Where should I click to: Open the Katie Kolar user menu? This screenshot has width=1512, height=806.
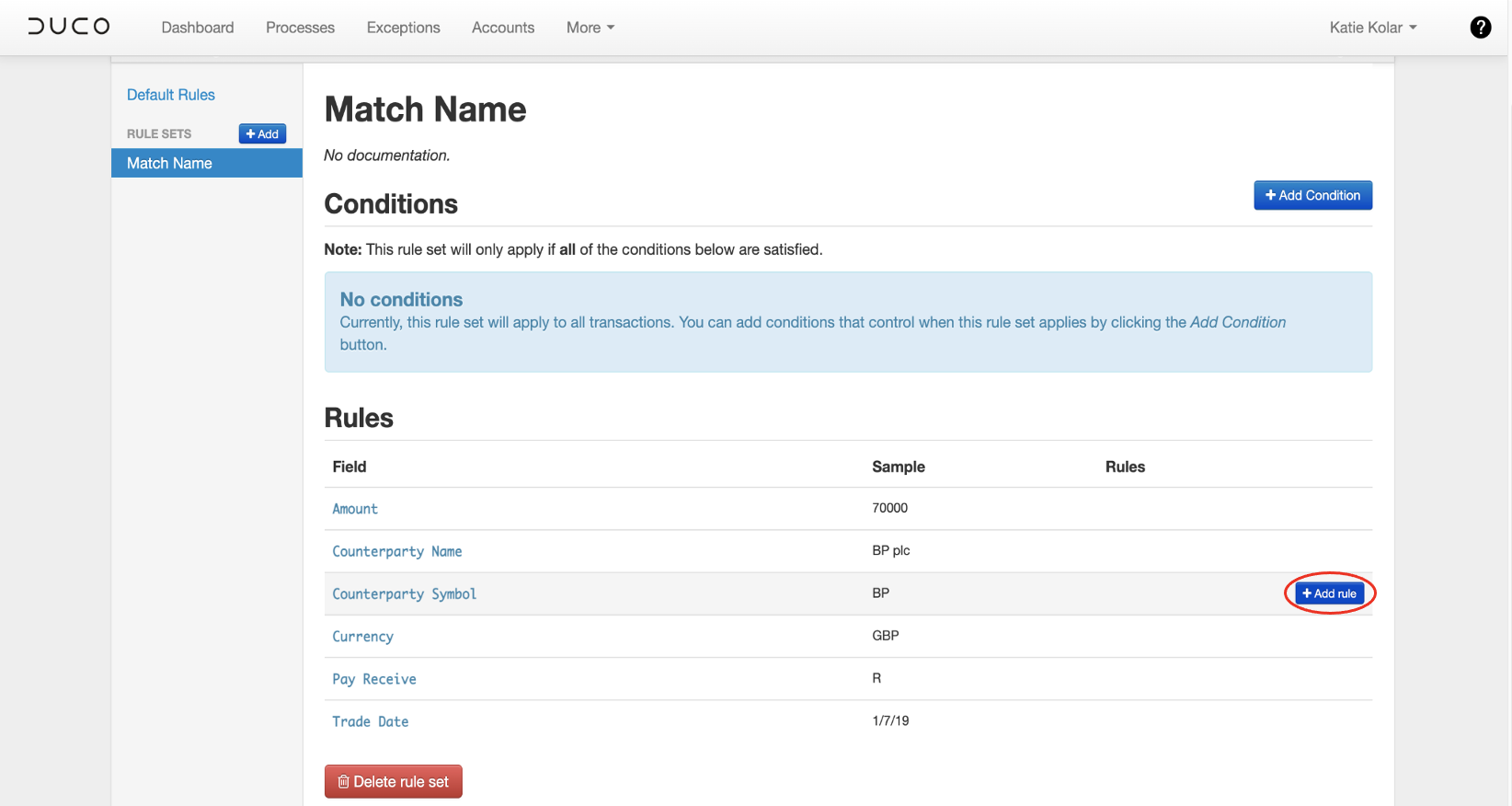(1373, 28)
